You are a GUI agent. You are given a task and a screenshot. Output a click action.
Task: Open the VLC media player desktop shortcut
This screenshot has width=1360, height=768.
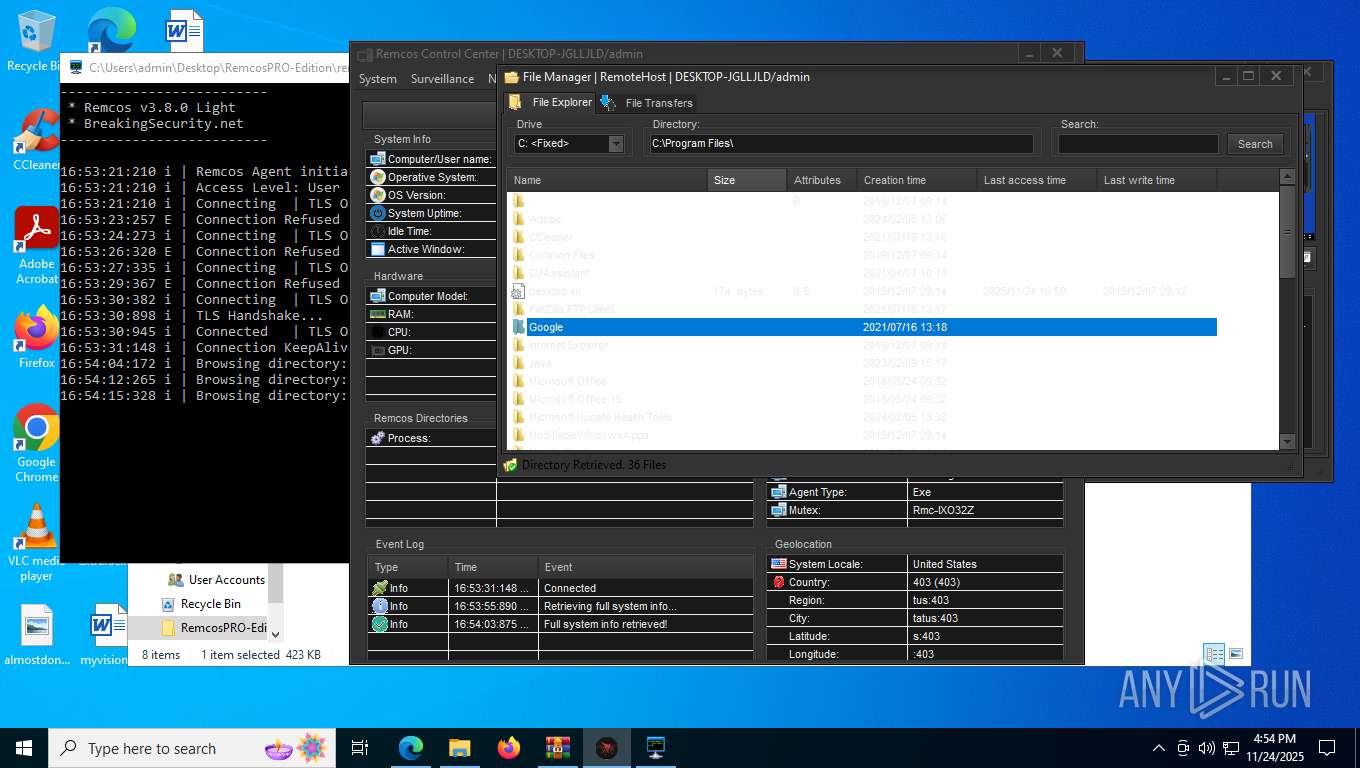(x=37, y=543)
